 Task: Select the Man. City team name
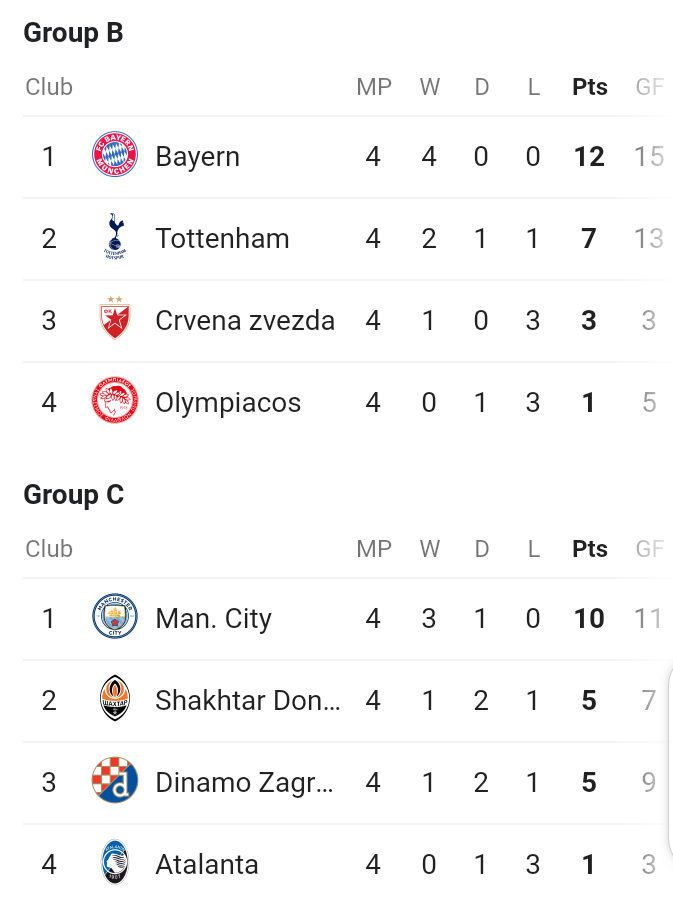[214, 619]
